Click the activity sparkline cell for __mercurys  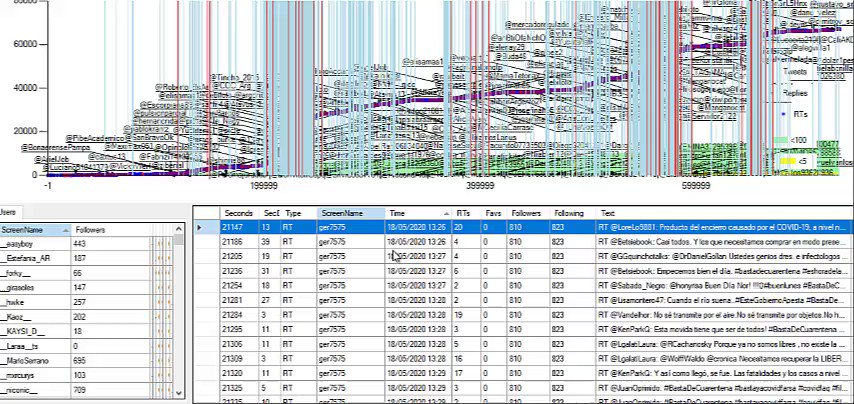coord(162,376)
